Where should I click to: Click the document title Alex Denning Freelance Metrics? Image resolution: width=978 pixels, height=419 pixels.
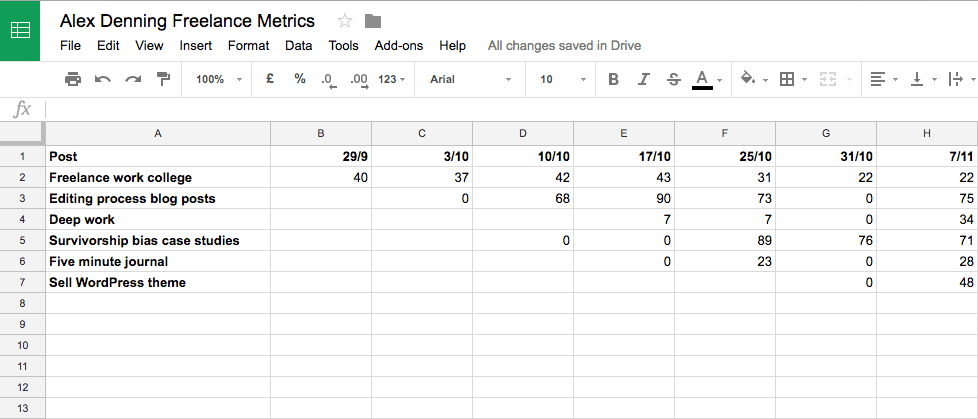coord(187,21)
